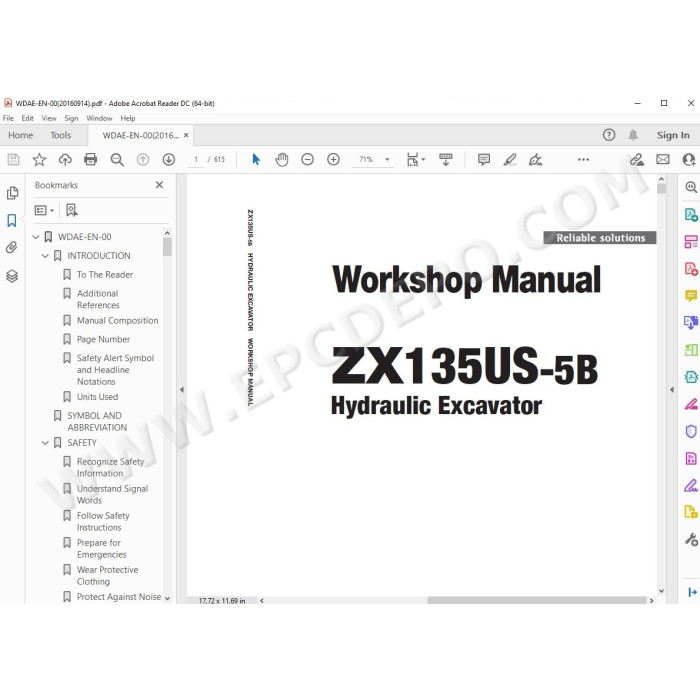This screenshot has height=700, width=700.
Task: Open the Protect shield tool
Action: 691,431
